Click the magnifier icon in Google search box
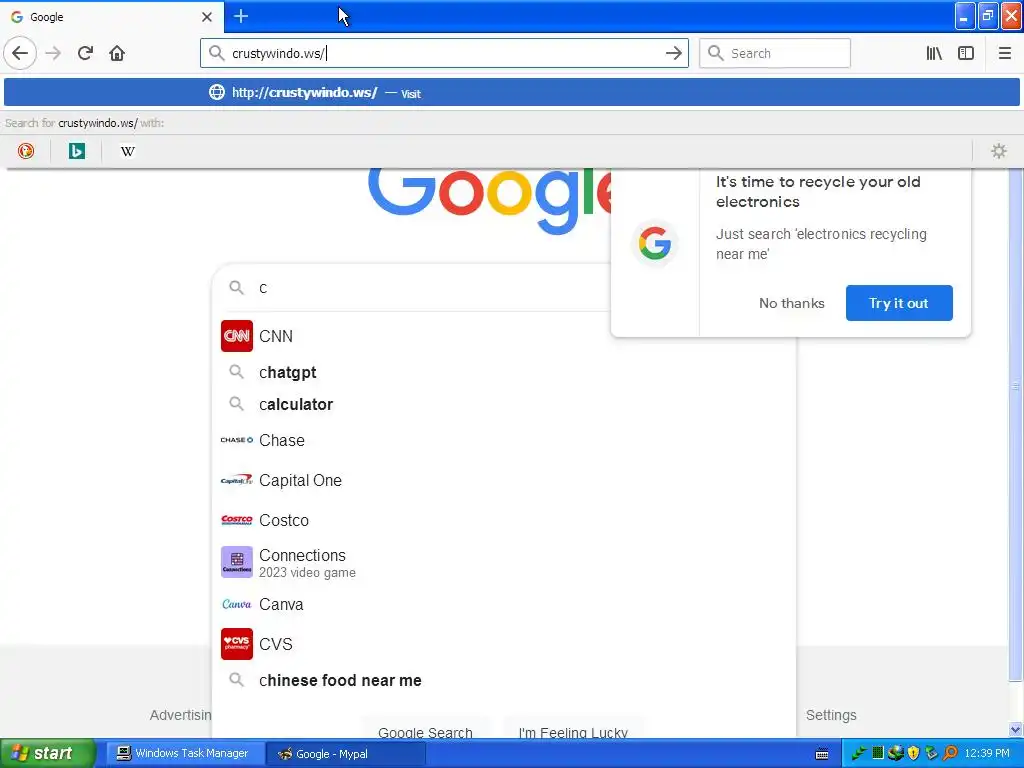The width and height of the screenshot is (1024, 768). tap(236, 287)
